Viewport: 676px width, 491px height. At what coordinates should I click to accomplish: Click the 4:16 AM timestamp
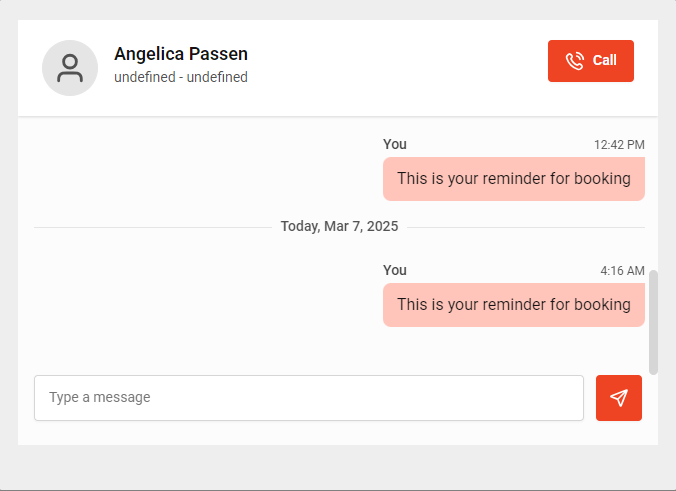coord(622,271)
